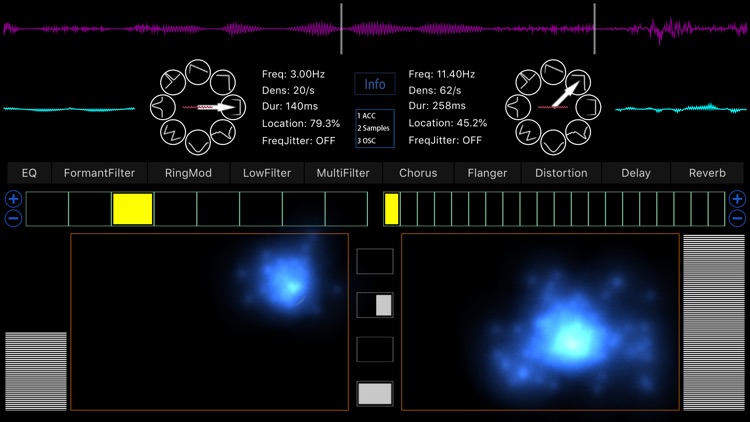Select V-shaped dip envelope on left wheel
Screen dimensions: 750x422
tap(198, 142)
